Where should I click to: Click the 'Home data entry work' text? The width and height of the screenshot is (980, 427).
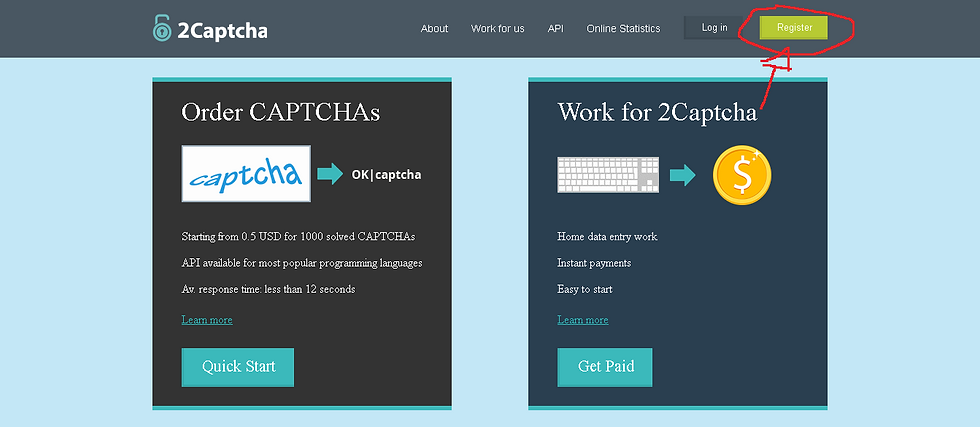coord(607,237)
